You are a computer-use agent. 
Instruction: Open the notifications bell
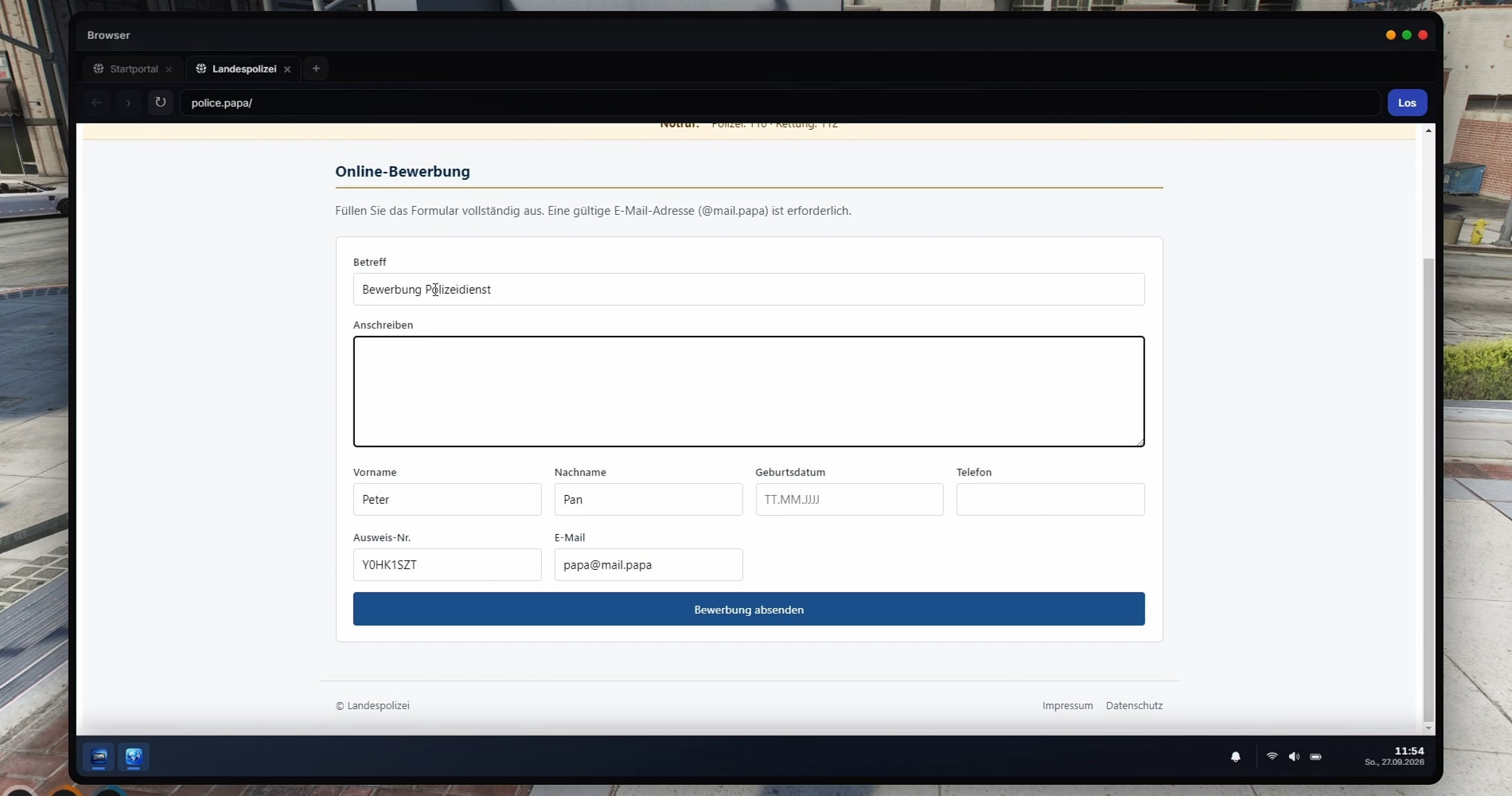coord(1235,757)
